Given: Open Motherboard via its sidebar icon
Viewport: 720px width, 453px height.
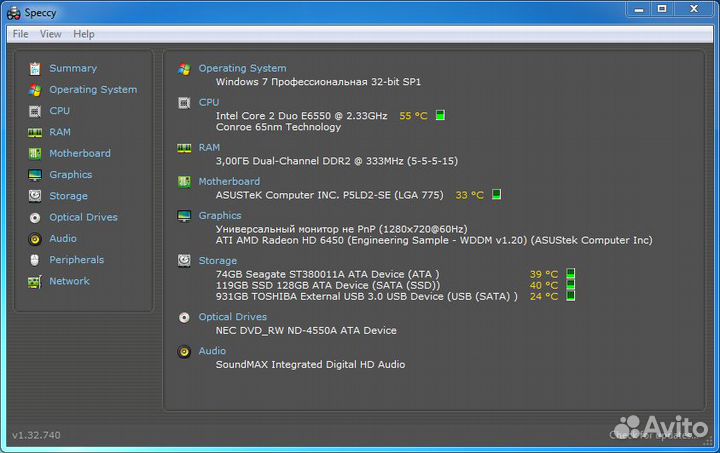Looking at the screenshot, I should 35,153.
